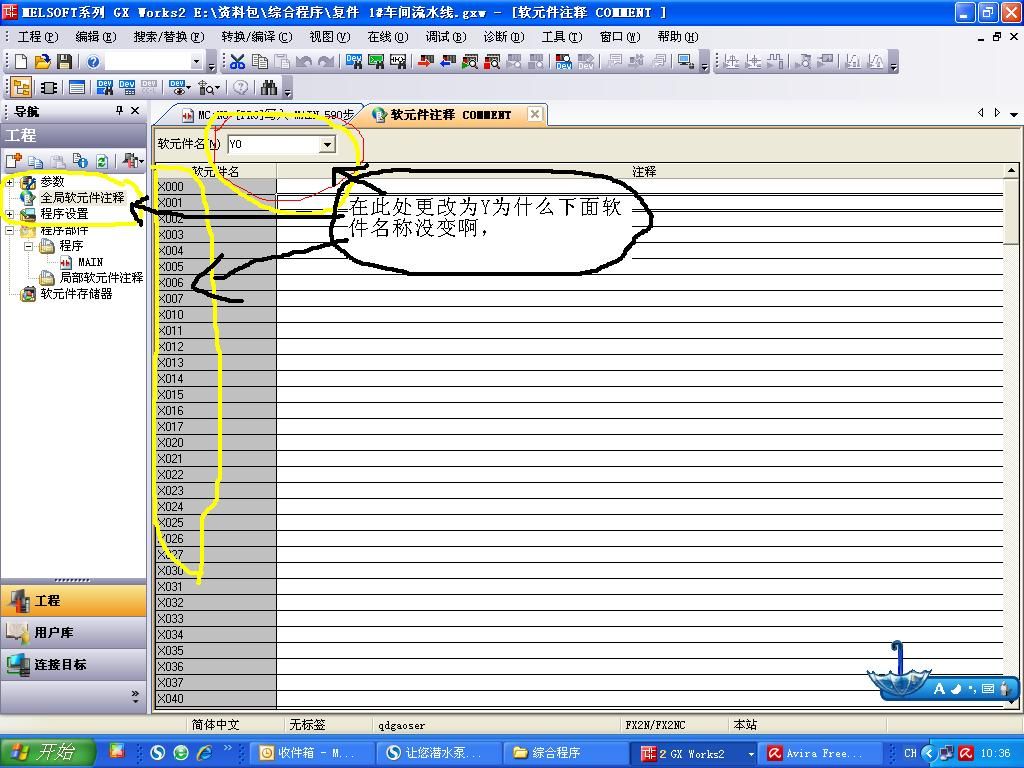Open the 工程(P) menu
The width and height of the screenshot is (1024, 768).
(x=38, y=37)
